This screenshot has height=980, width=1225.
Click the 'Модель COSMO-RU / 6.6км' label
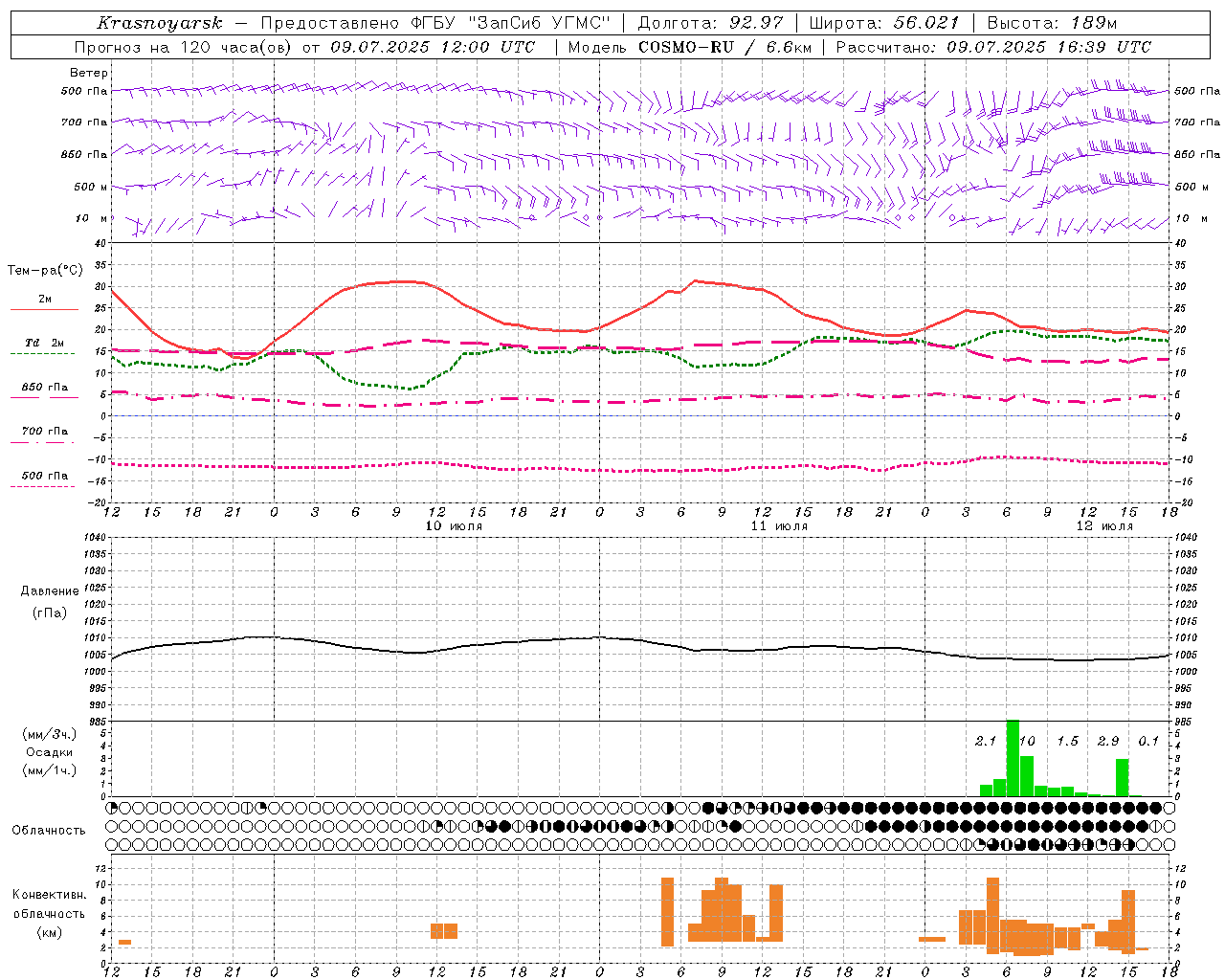(x=690, y=47)
